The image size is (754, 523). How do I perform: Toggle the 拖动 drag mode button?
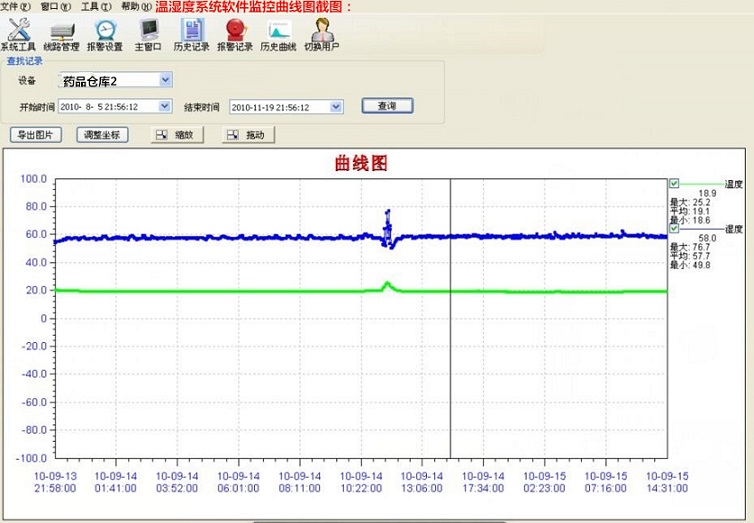pyautogui.click(x=248, y=135)
